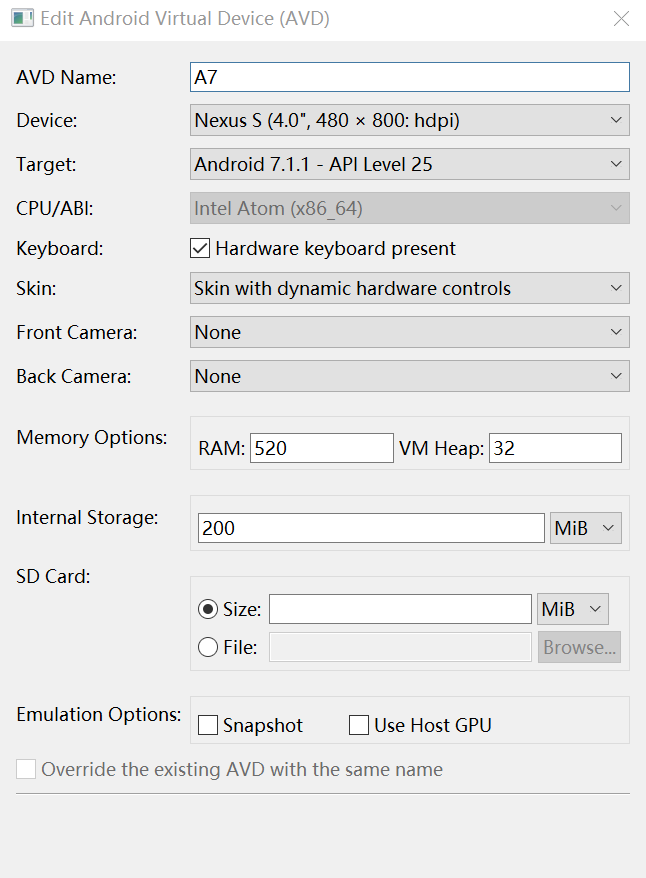Click the Browse button for SD file
The height and width of the screenshot is (878, 646).
coord(579,647)
